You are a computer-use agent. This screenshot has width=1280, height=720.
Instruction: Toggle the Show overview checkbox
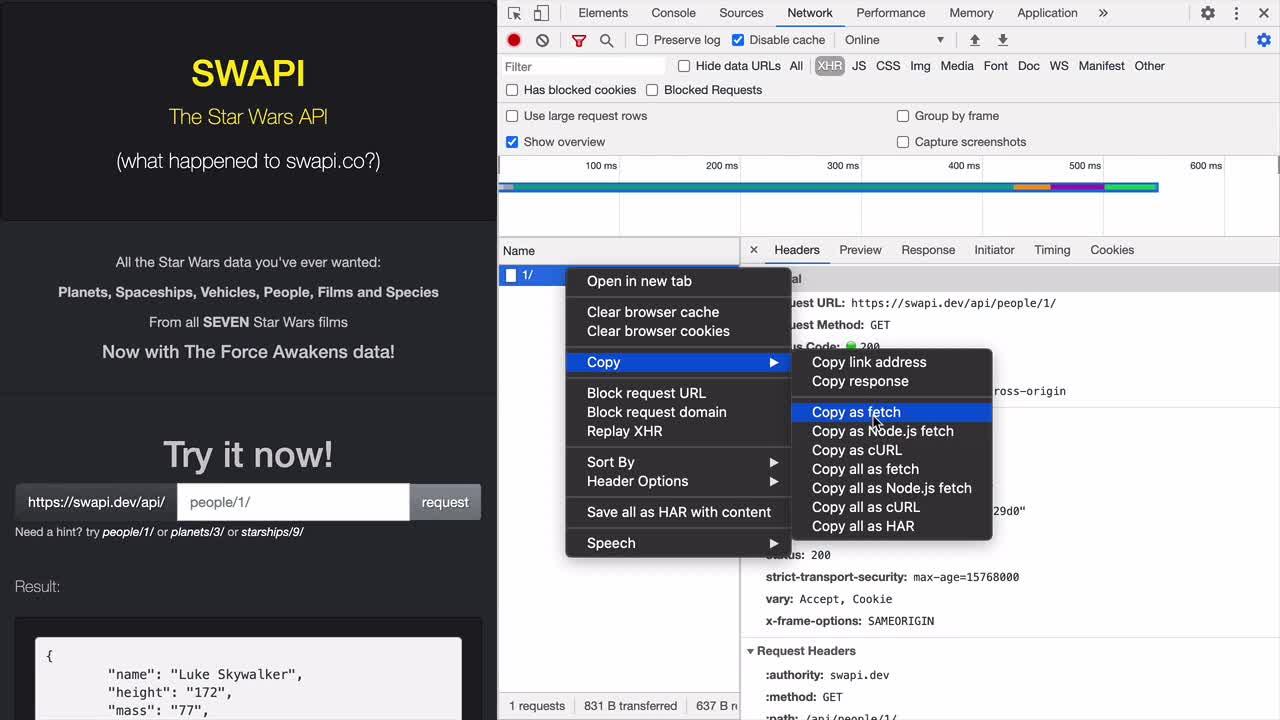point(512,142)
